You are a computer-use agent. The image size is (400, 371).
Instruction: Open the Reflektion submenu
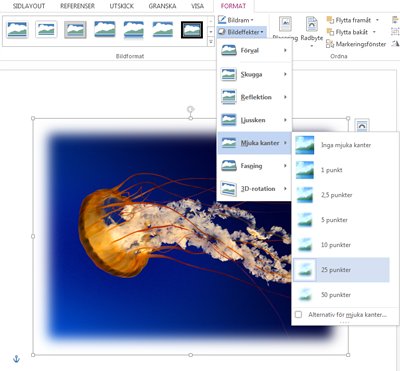pos(254,97)
